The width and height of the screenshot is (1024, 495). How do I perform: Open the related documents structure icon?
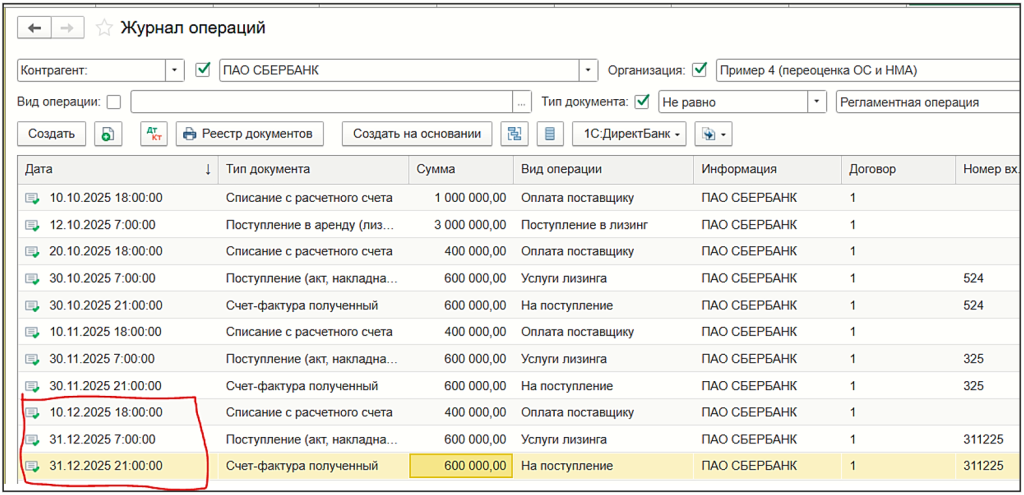(x=514, y=134)
